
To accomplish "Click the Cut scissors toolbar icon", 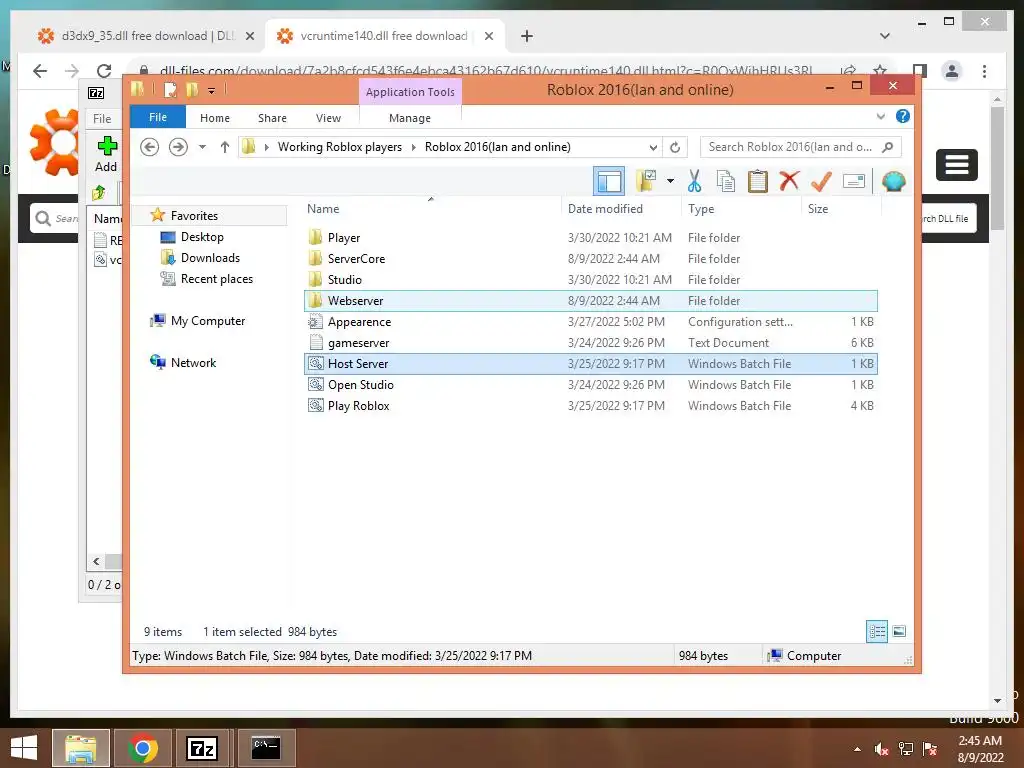I will pyautogui.click(x=694, y=181).
